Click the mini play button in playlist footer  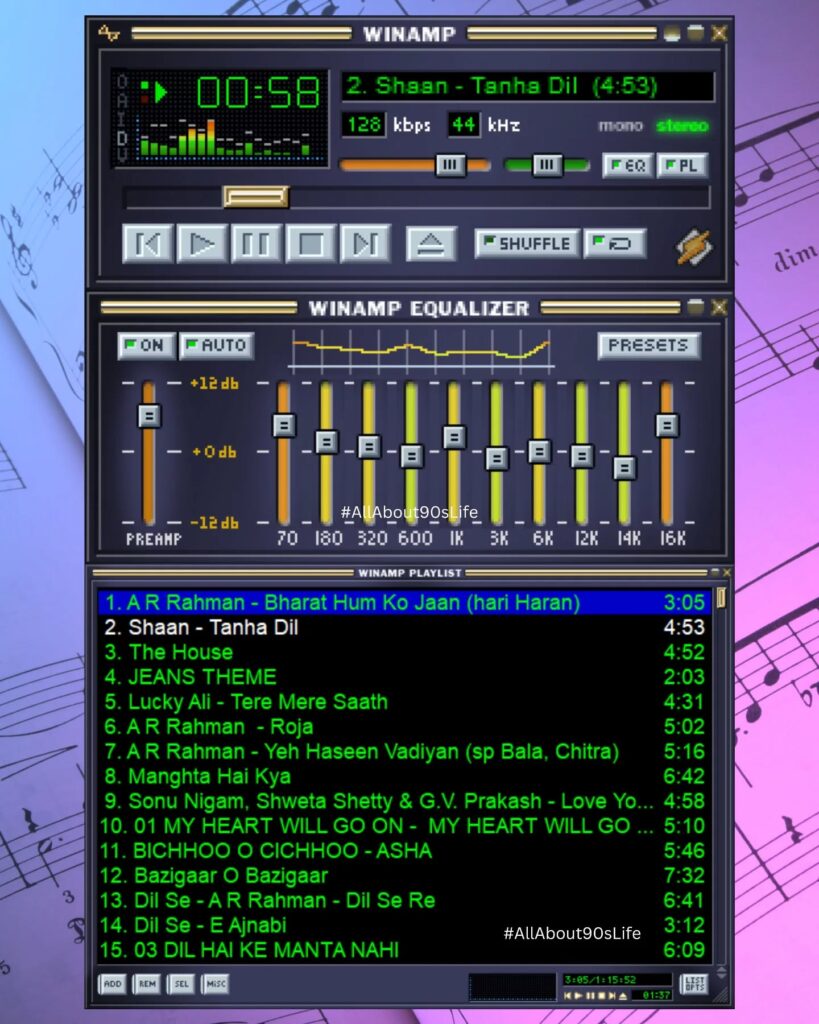point(579,996)
